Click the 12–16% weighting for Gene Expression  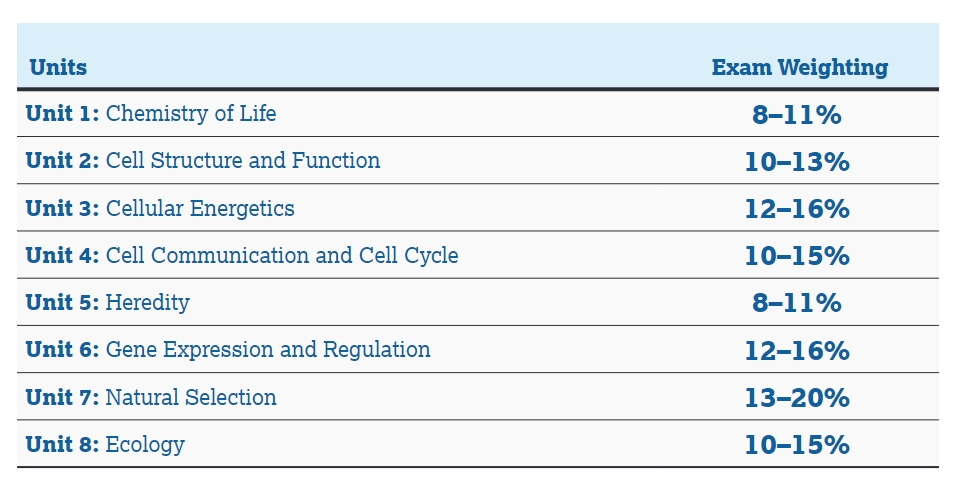click(797, 351)
